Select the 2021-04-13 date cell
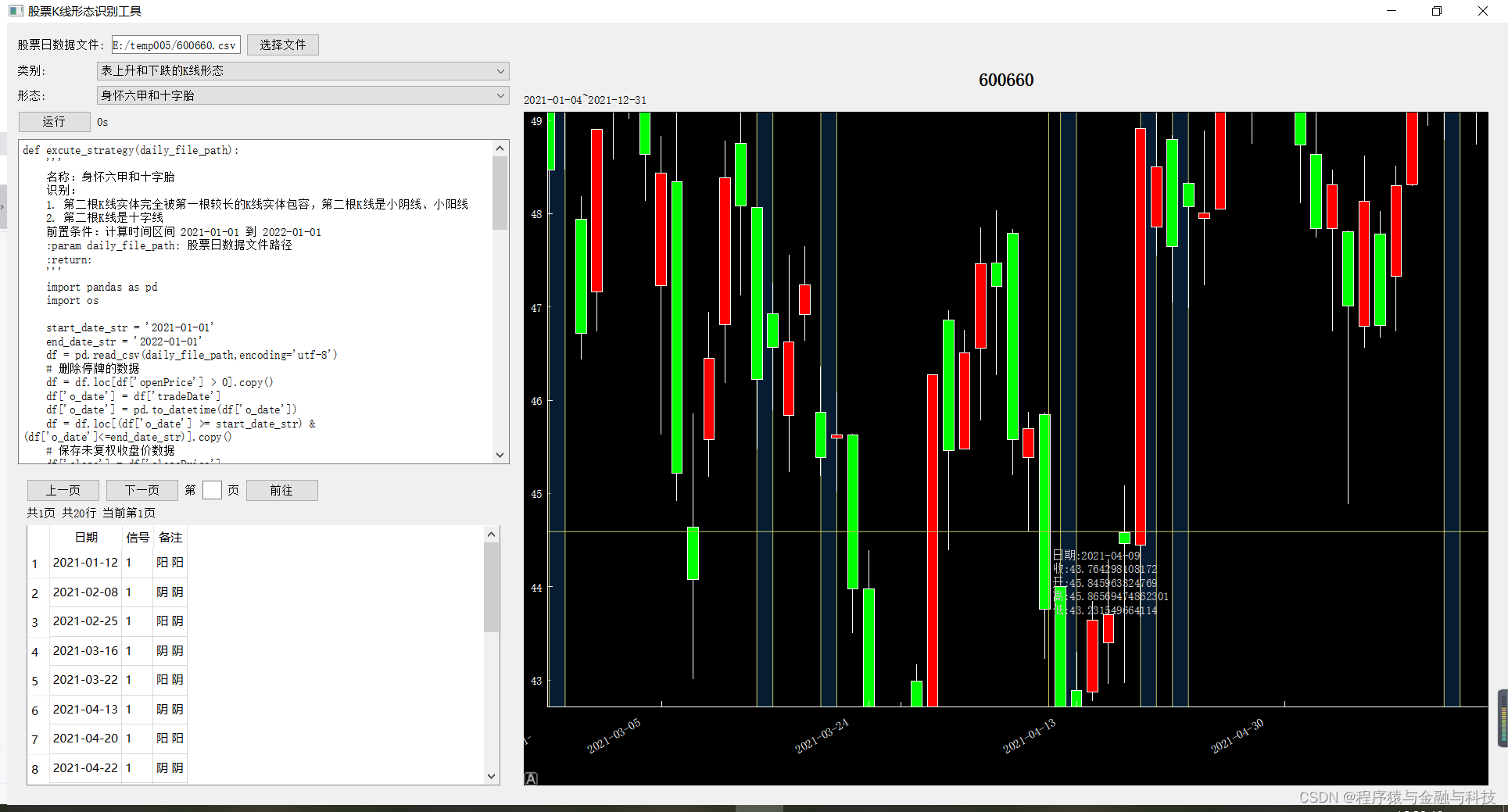 coord(85,710)
